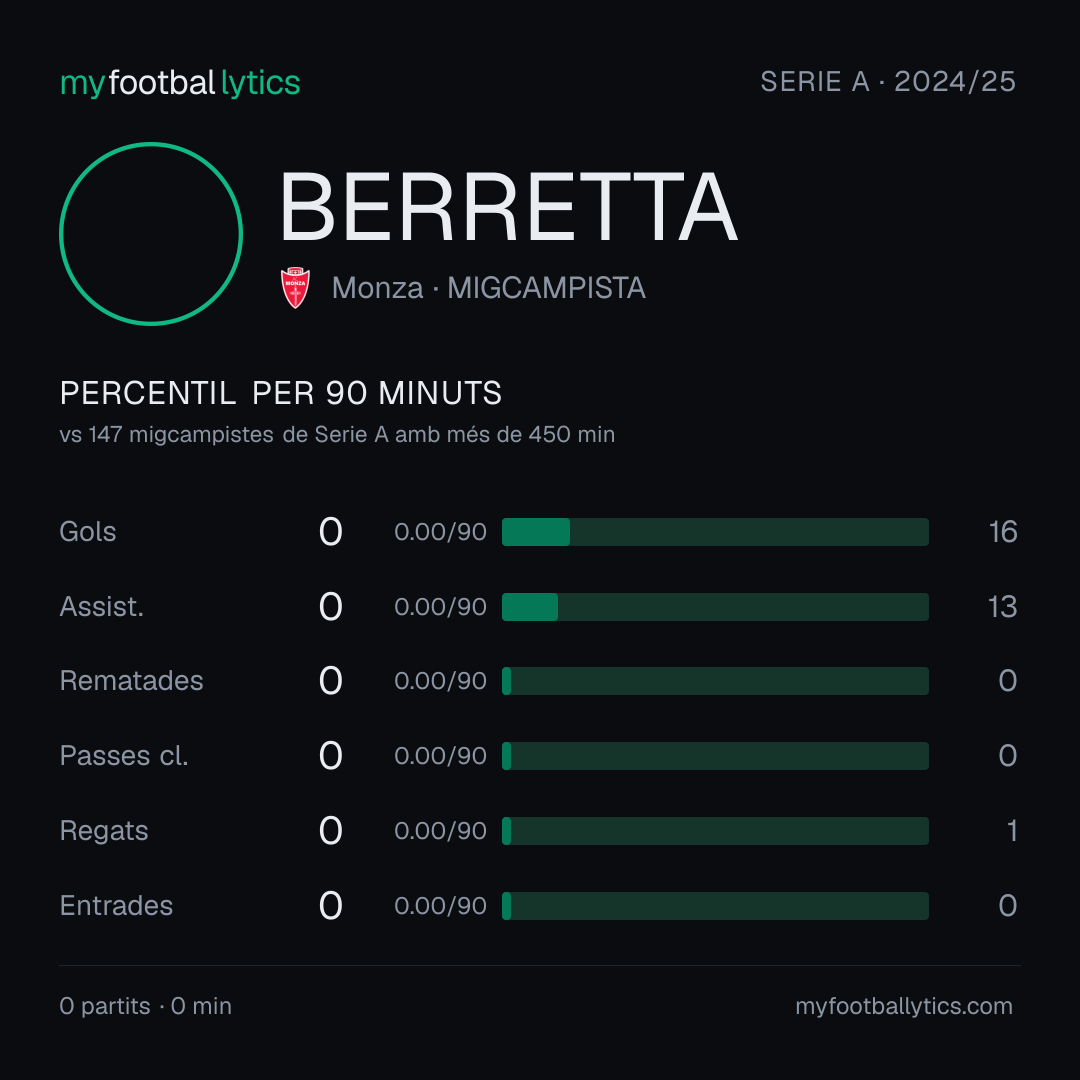Open the myfootballytics logo

click(x=180, y=83)
